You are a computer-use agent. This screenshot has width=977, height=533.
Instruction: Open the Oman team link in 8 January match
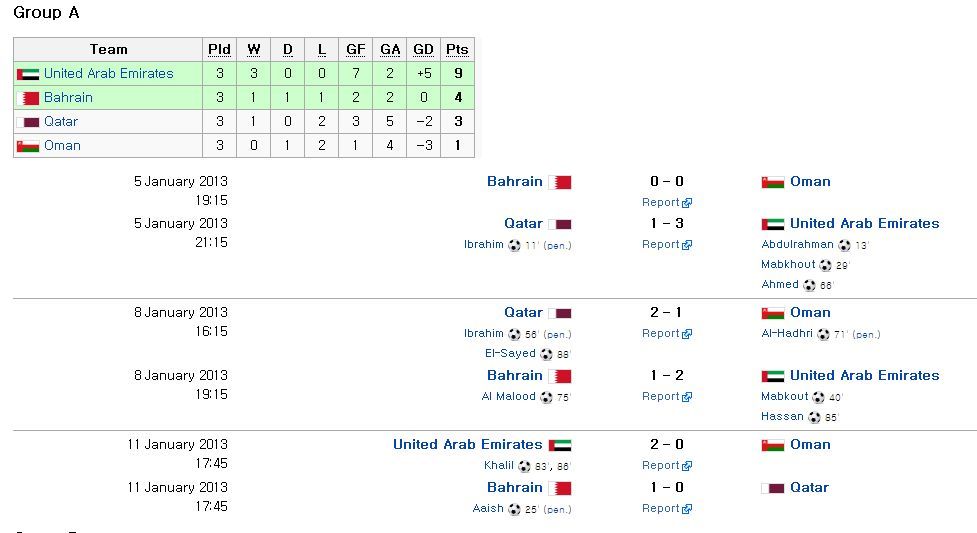click(x=810, y=312)
